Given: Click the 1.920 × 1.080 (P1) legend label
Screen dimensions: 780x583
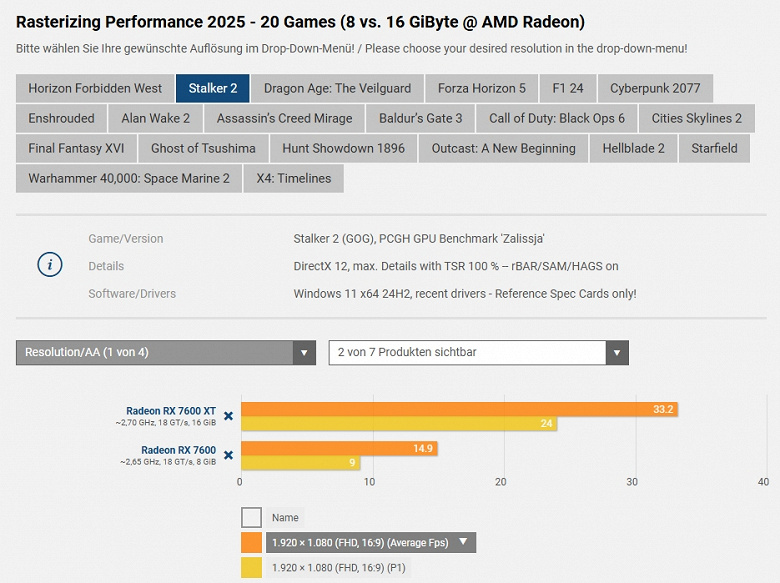Looking at the screenshot, I should 338,568.
